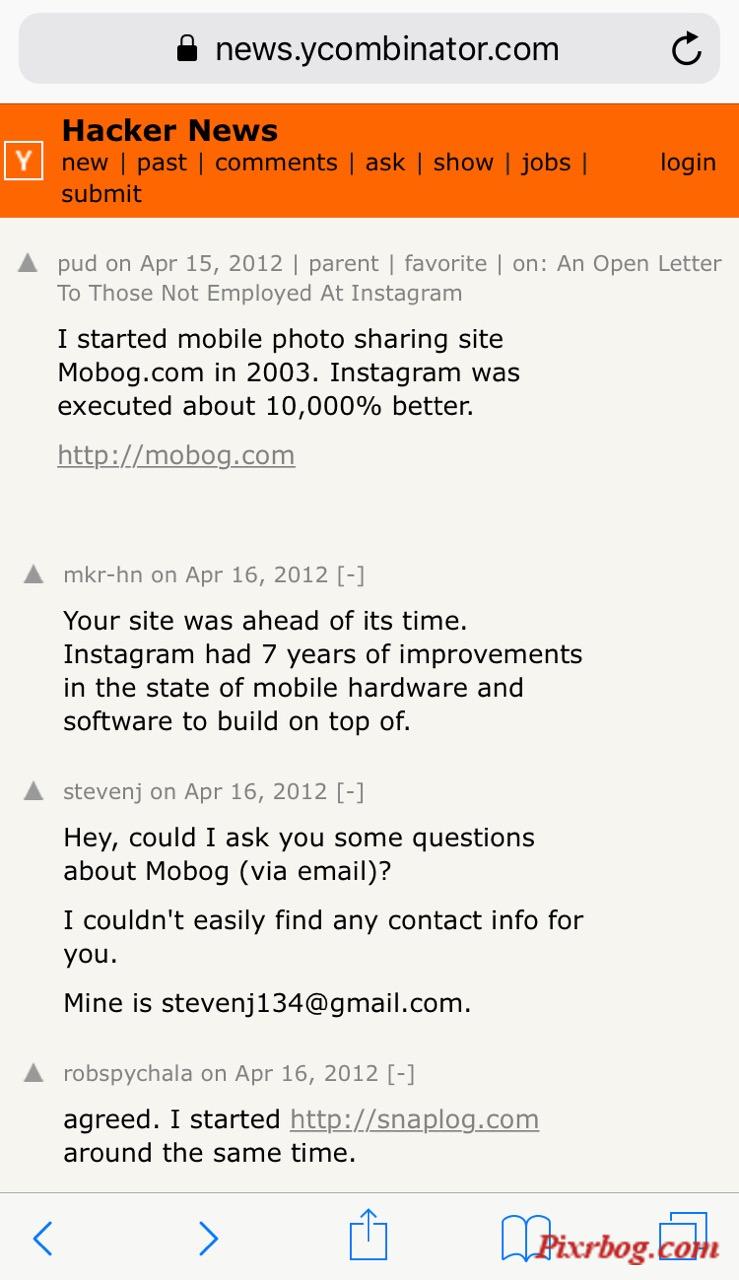Upvote stevenj's comment arrow

click(x=34, y=791)
